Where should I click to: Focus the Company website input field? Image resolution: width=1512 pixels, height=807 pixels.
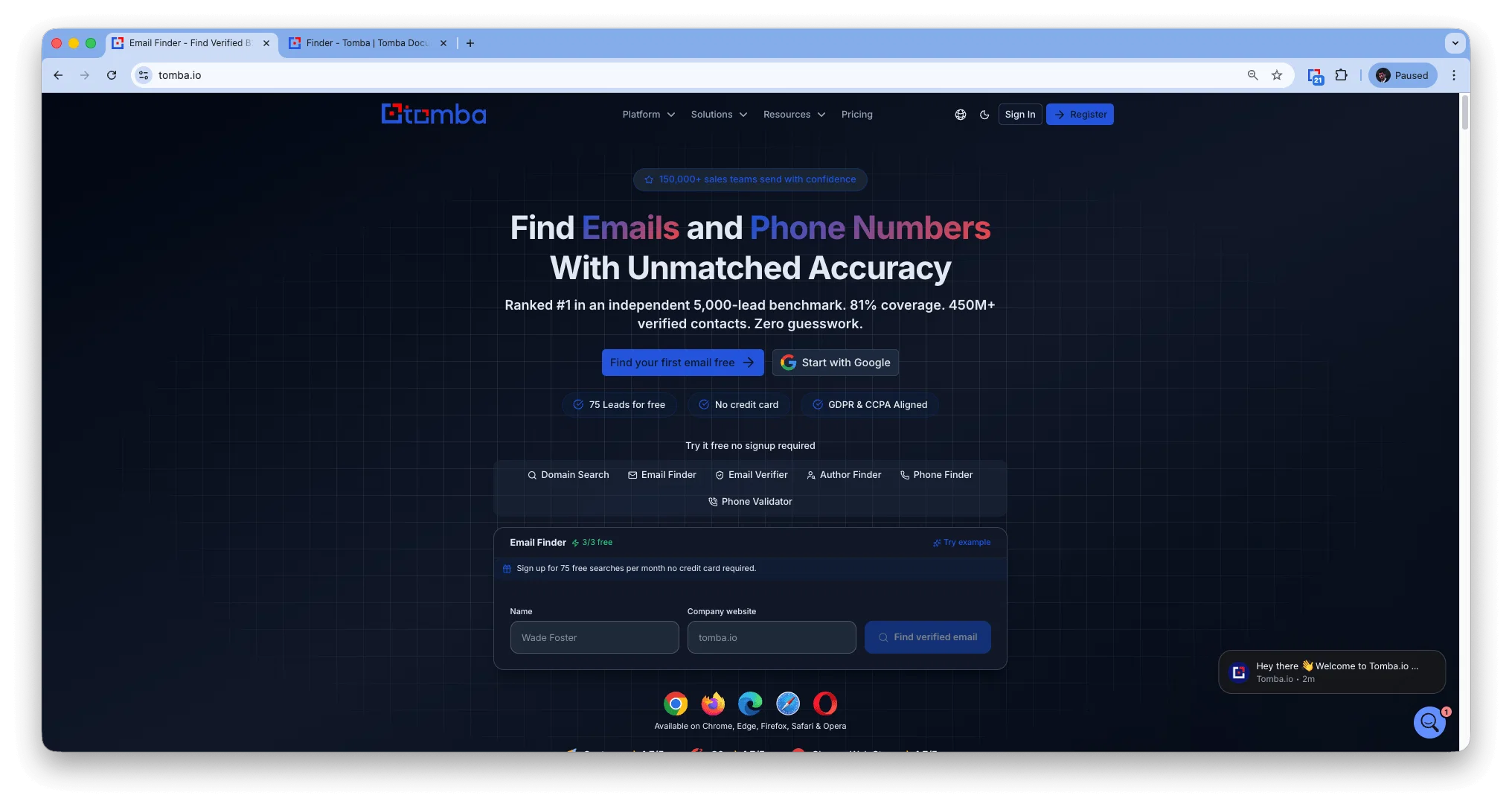[x=772, y=637]
